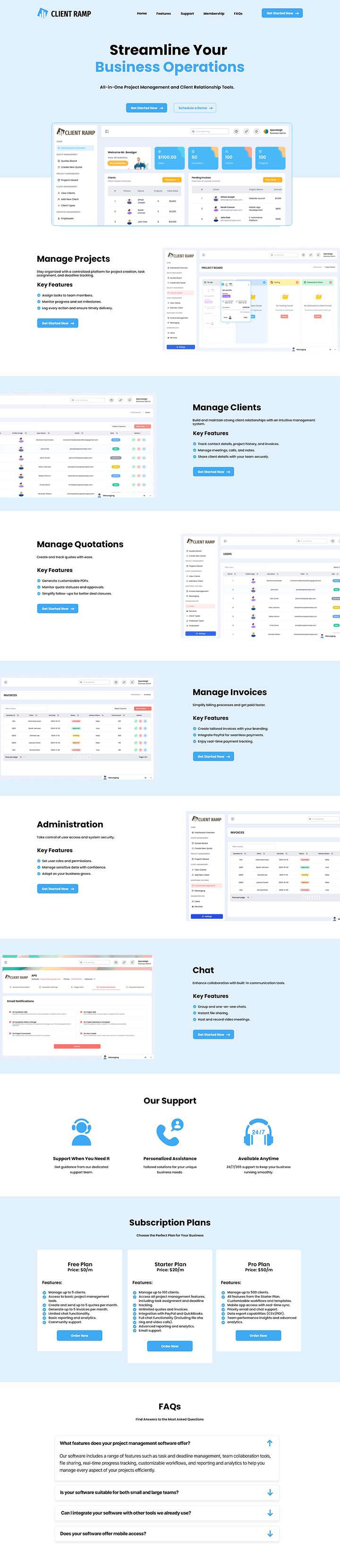Image resolution: width=340 pixels, height=1568 pixels.
Task: Expand FAQ about integrating with other tools
Action: point(269,1513)
